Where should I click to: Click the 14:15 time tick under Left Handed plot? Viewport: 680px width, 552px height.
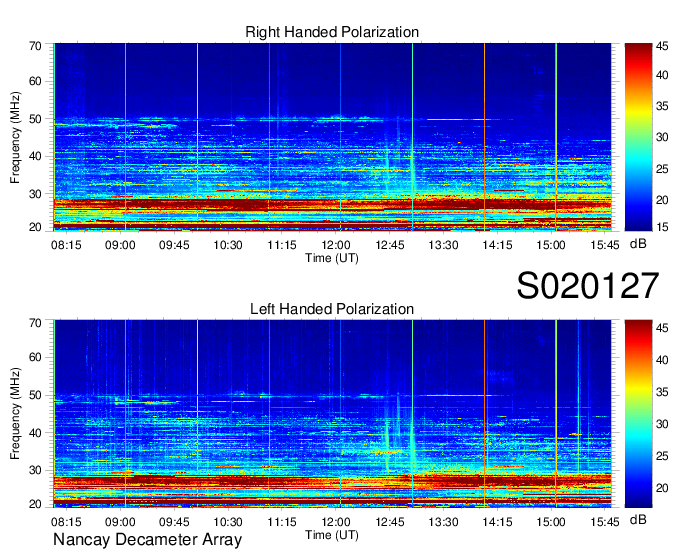[x=497, y=522]
